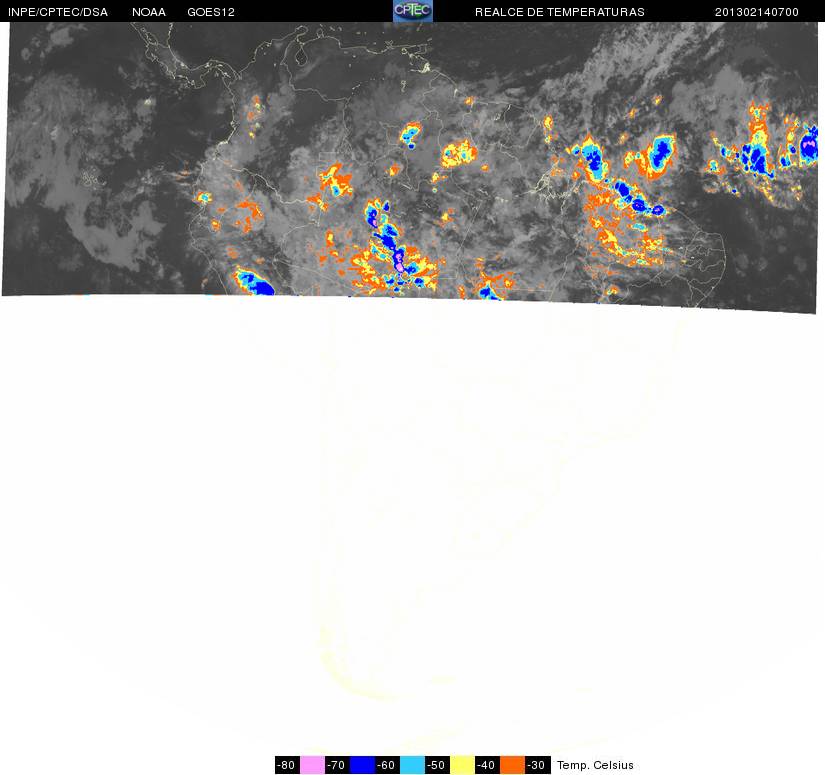The width and height of the screenshot is (825, 775).
Task: Click the -30 legend value
Action: [537, 765]
